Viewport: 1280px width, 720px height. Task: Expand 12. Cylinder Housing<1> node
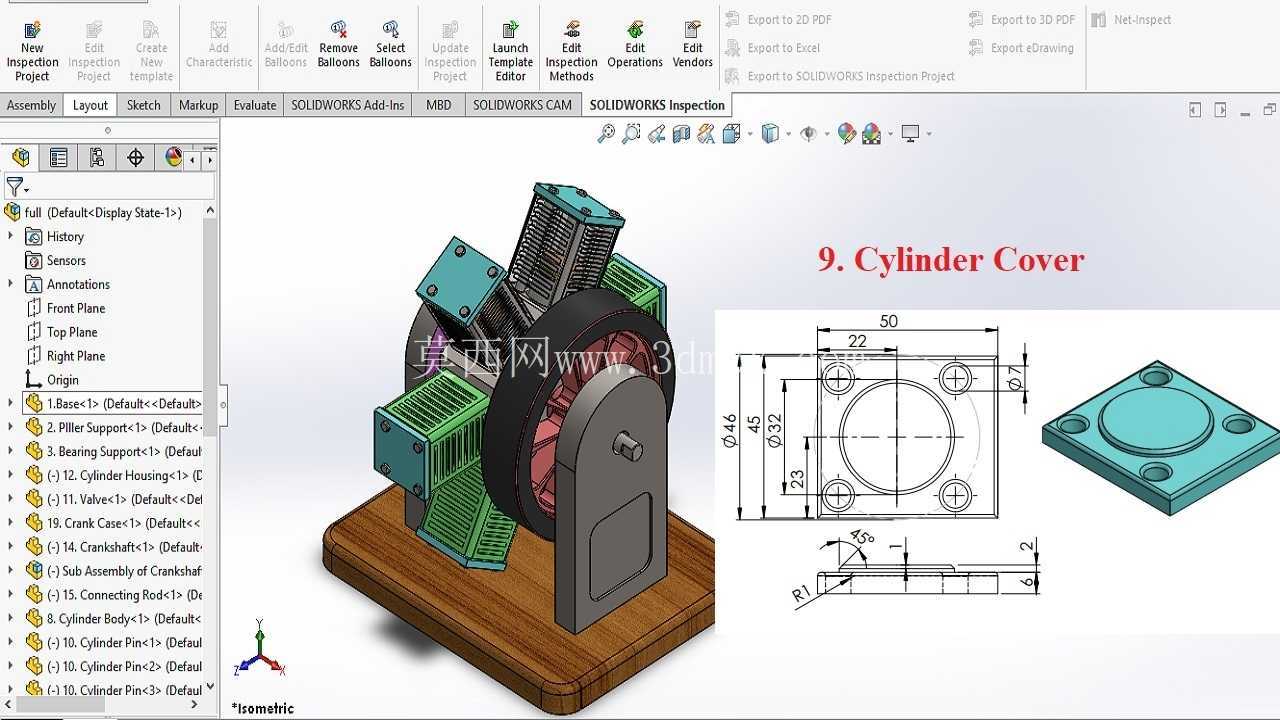pos(11,475)
